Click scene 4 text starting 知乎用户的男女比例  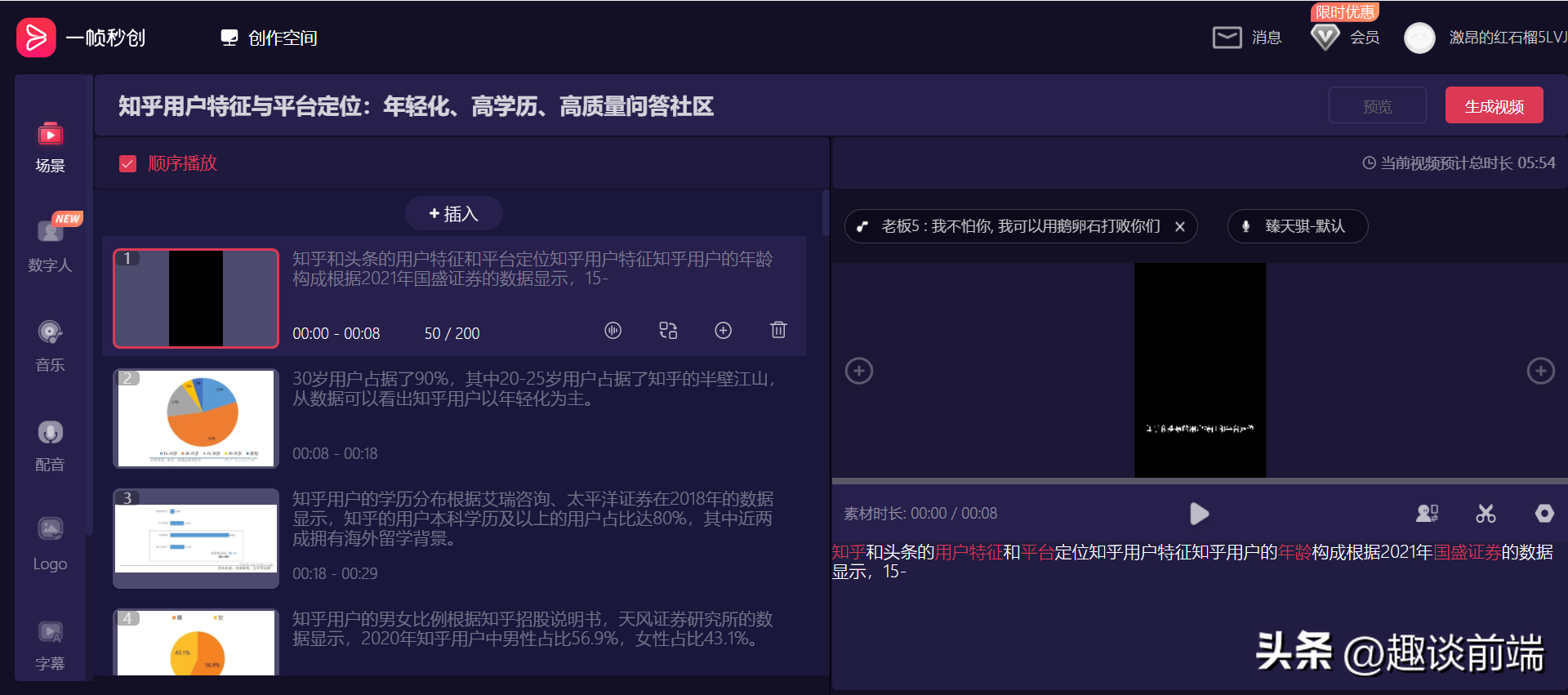coord(532,629)
